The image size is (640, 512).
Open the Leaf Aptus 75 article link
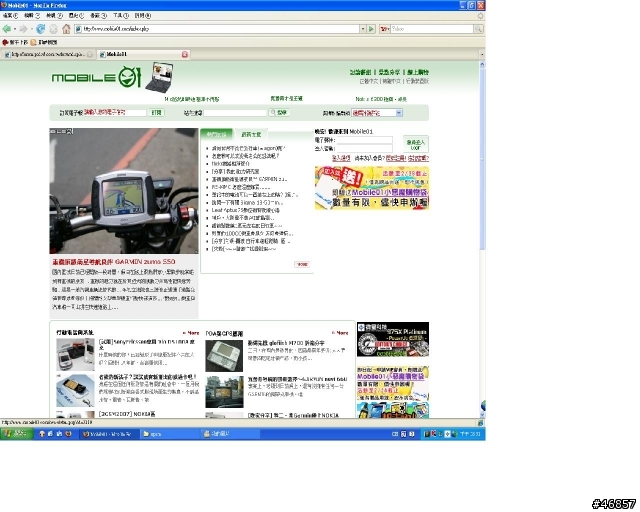click(246, 210)
